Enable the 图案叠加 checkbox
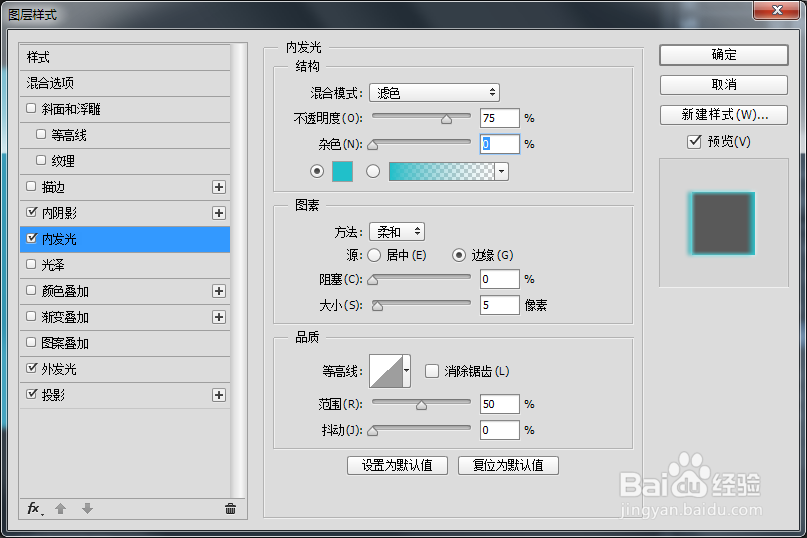The height and width of the screenshot is (538, 807). pos(31,342)
